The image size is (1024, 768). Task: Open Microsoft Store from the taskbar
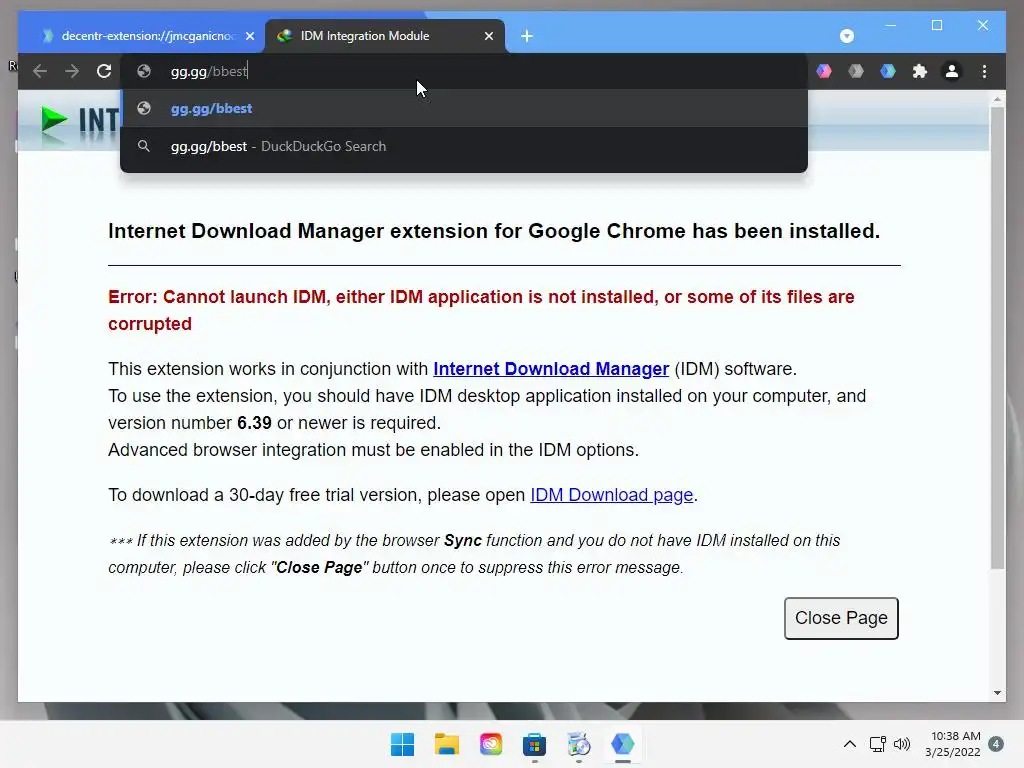pyautogui.click(x=534, y=744)
